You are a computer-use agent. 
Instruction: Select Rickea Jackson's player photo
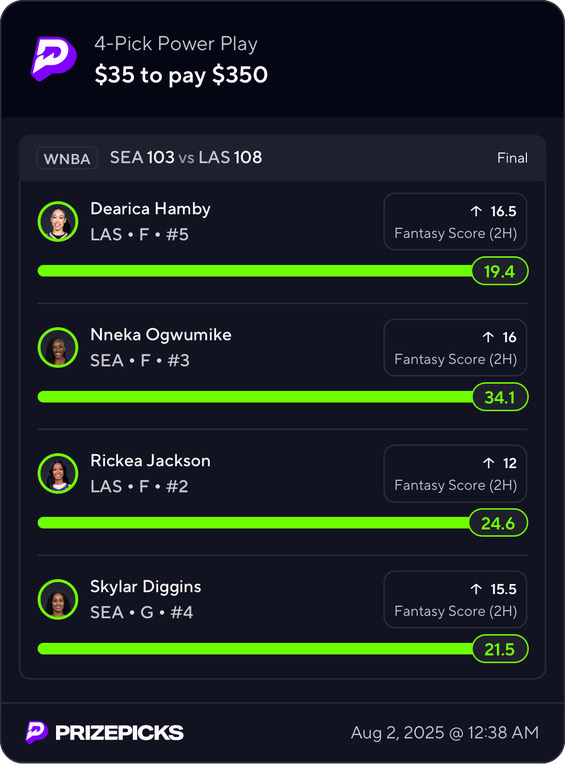point(58,473)
